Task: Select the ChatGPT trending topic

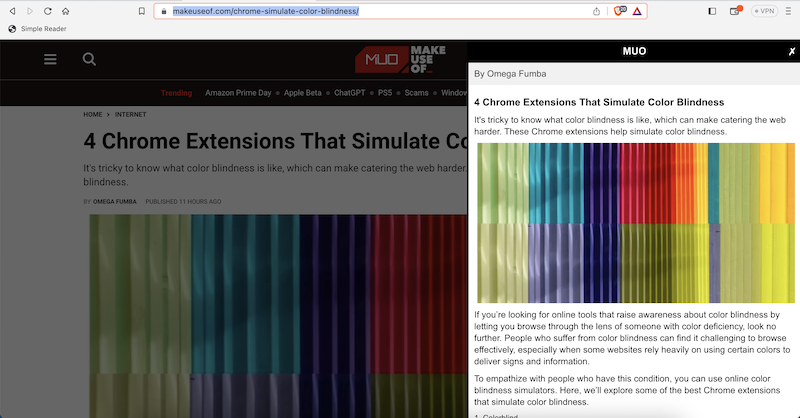Action: 350,93
